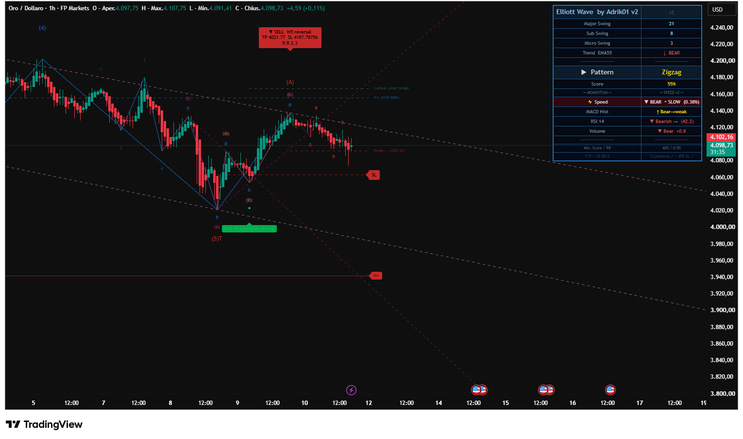
Task: Click the Major Swing row label
Action: coord(597,24)
